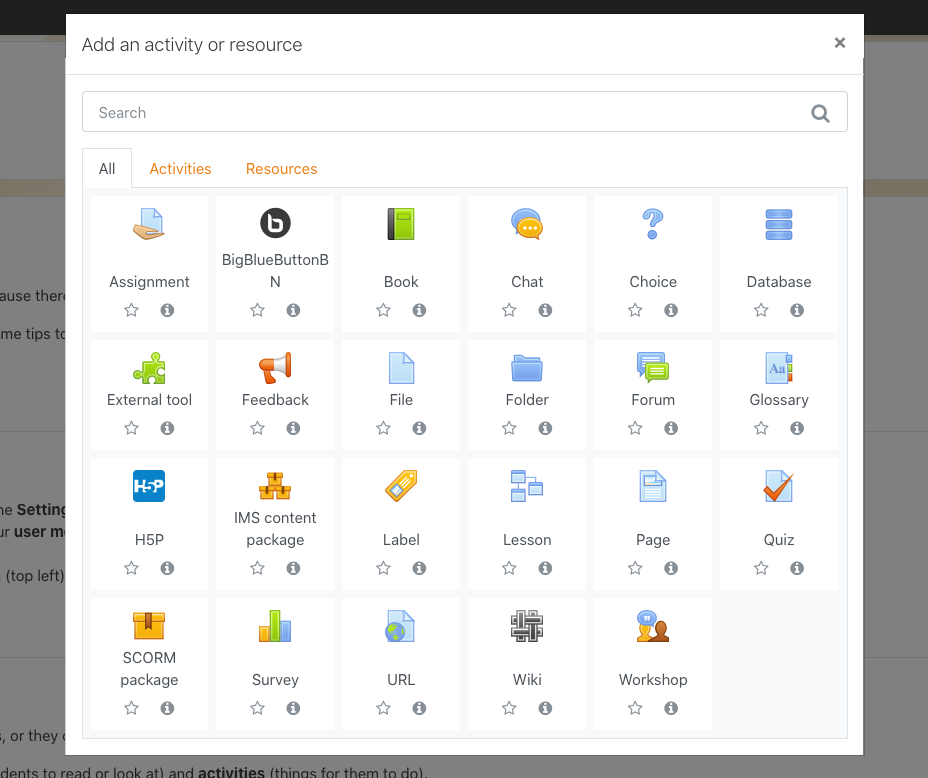The image size is (928, 778).
Task: Select the Folder resource icon
Action: (527, 367)
